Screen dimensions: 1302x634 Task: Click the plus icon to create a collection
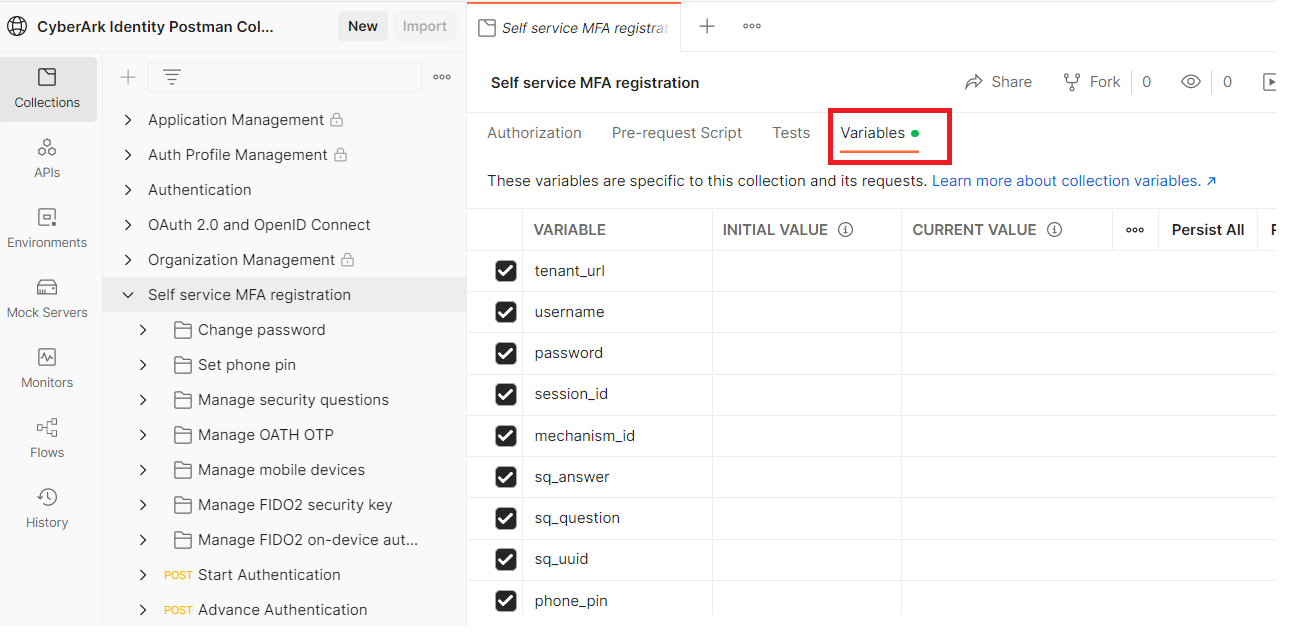128,77
